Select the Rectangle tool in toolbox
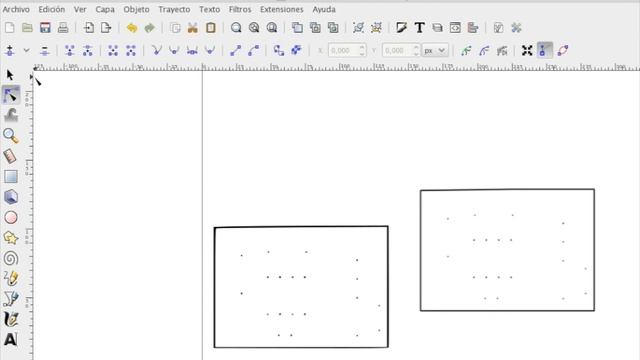This screenshot has height=360, width=640. (x=11, y=176)
